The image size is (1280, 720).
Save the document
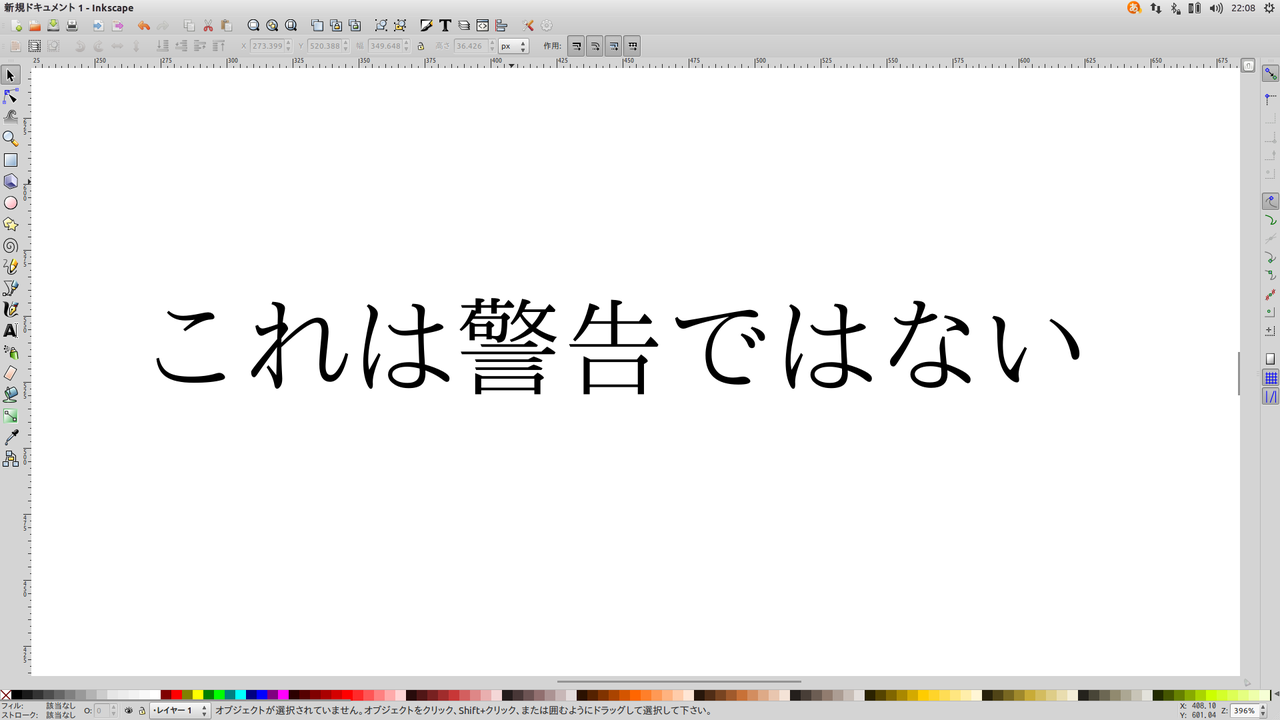(54, 25)
